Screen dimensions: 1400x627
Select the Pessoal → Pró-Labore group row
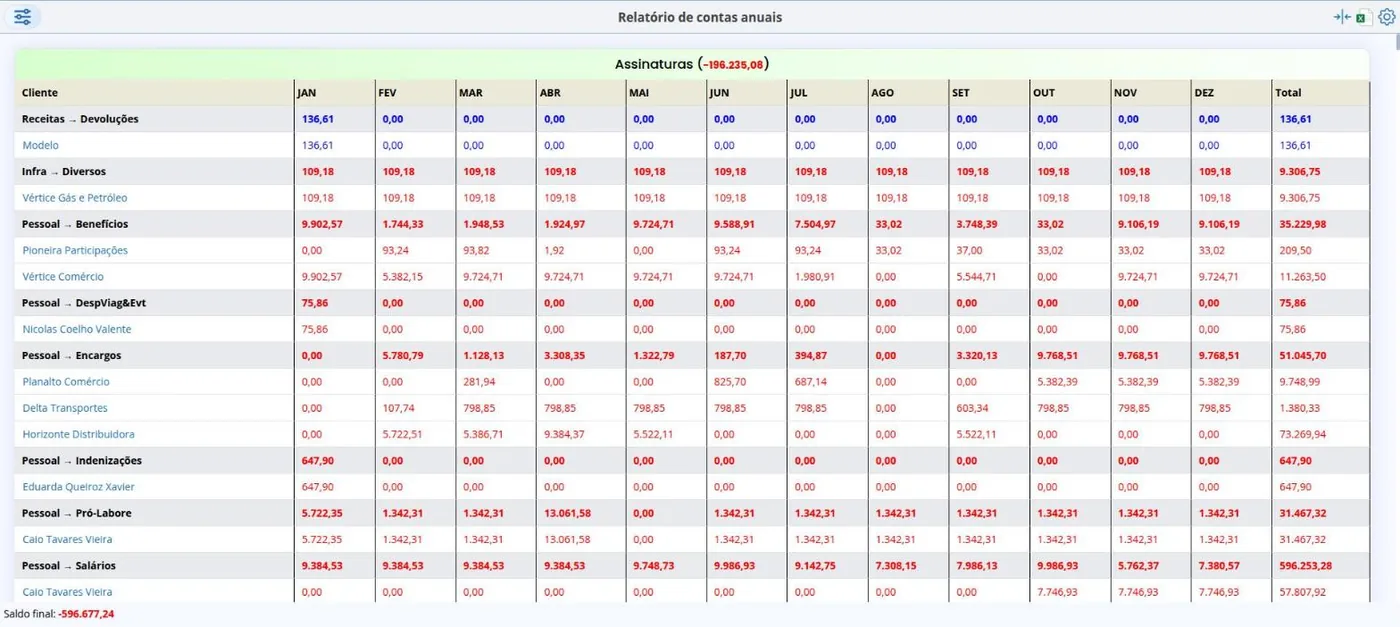pyautogui.click(x=692, y=513)
